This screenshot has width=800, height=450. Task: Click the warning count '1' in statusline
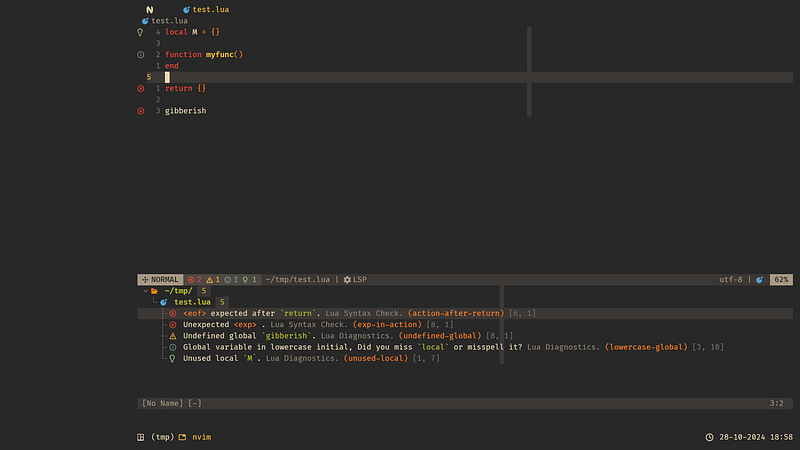(213, 280)
